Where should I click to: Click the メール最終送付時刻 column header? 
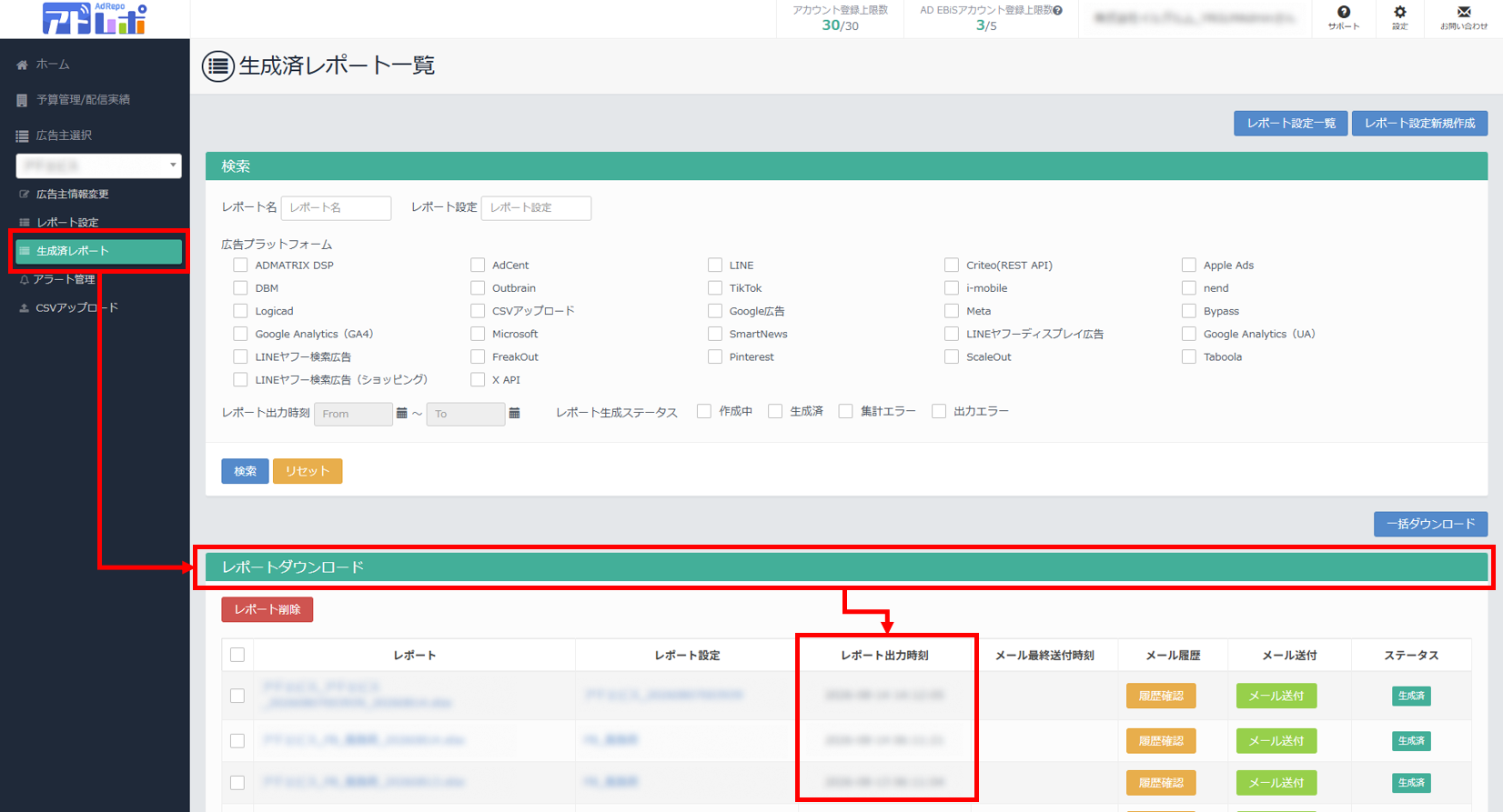point(1044,656)
